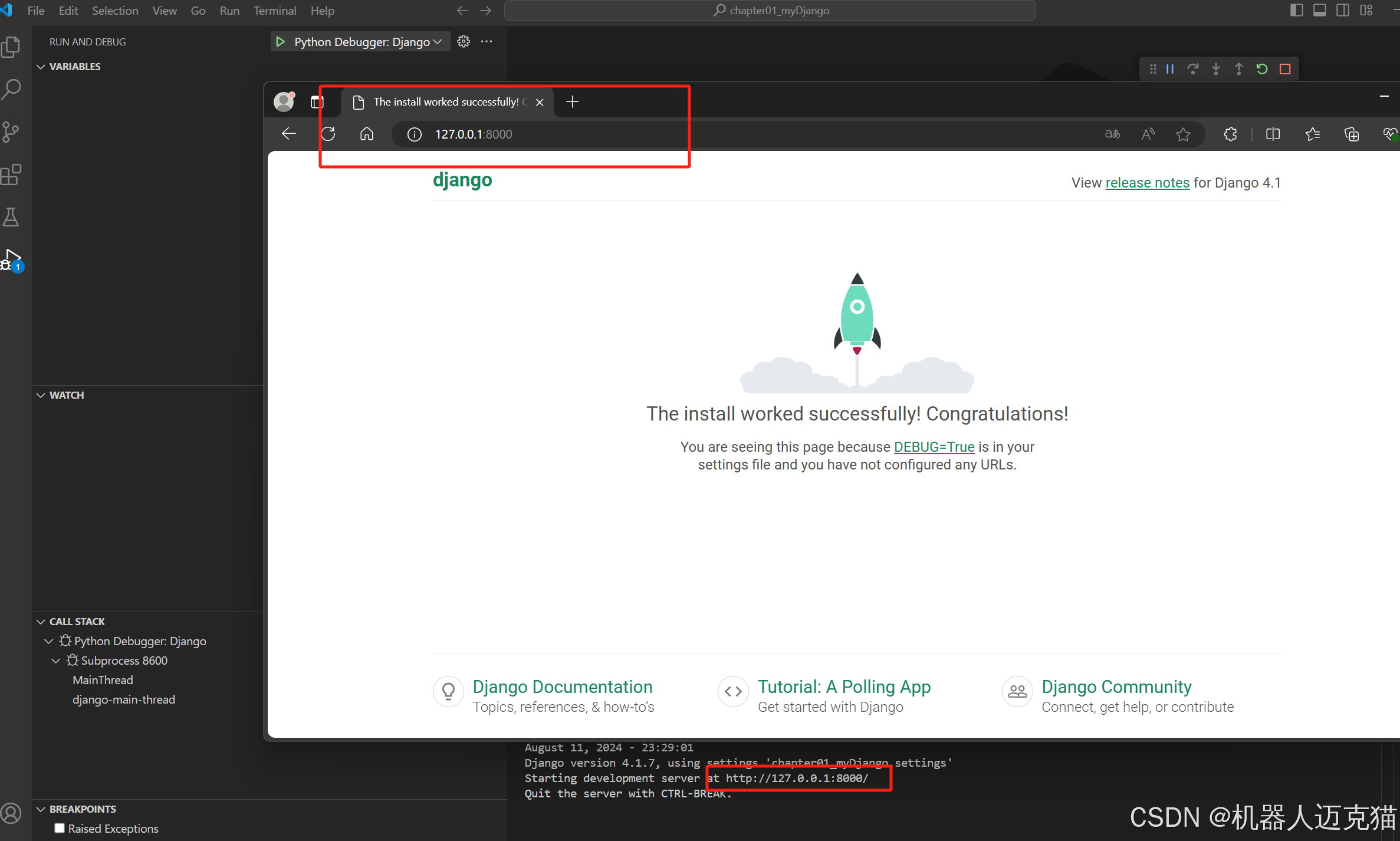Viewport: 1400px width, 841px height.
Task: Open Tutorial: A Polling App link
Action: 844,687
